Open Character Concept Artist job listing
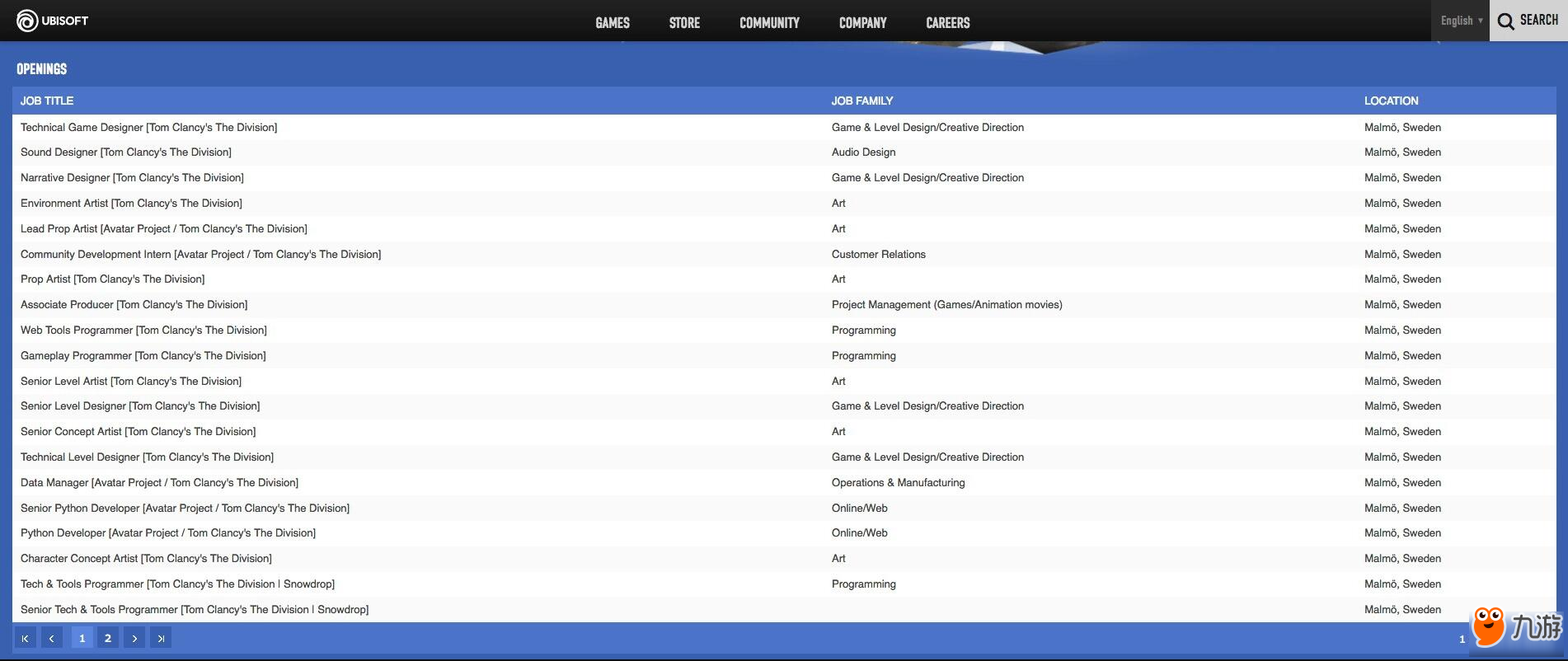Image resolution: width=1568 pixels, height=661 pixels. point(146,558)
